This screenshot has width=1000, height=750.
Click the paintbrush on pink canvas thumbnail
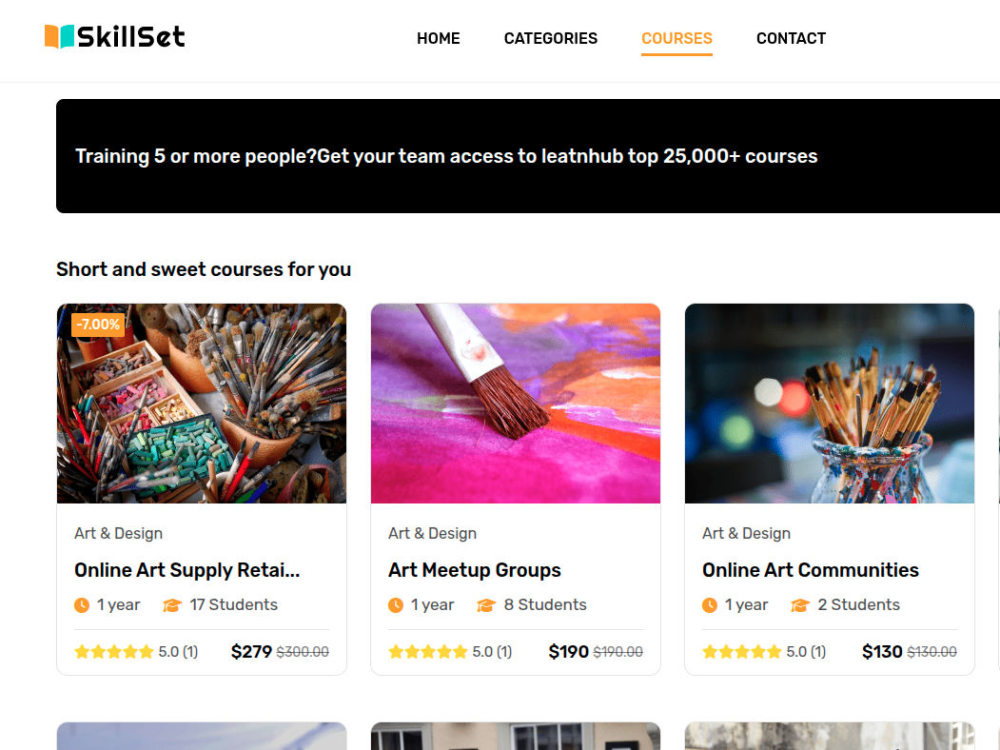point(515,403)
